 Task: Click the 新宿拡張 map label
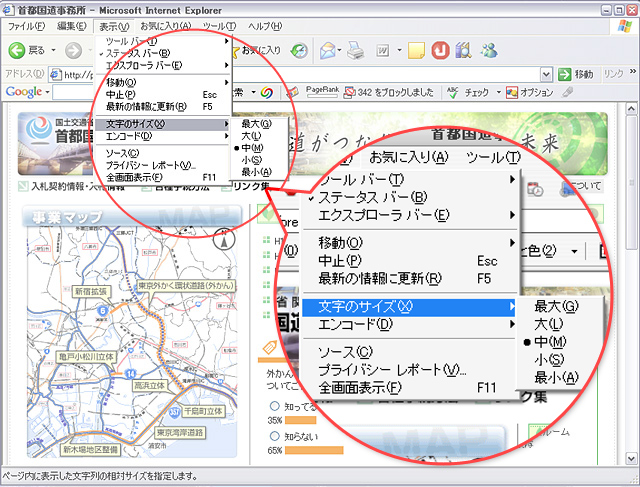point(91,291)
